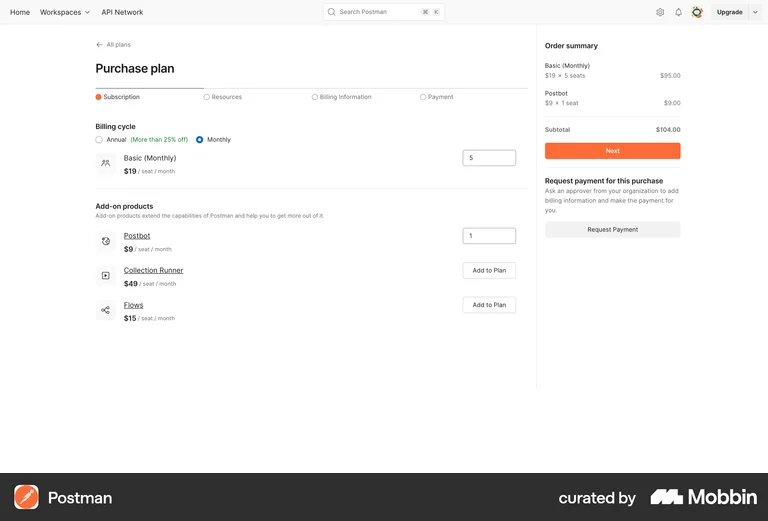Image resolution: width=768 pixels, height=521 pixels.
Task: Open API Network in top navigation
Action: pos(122,12)
